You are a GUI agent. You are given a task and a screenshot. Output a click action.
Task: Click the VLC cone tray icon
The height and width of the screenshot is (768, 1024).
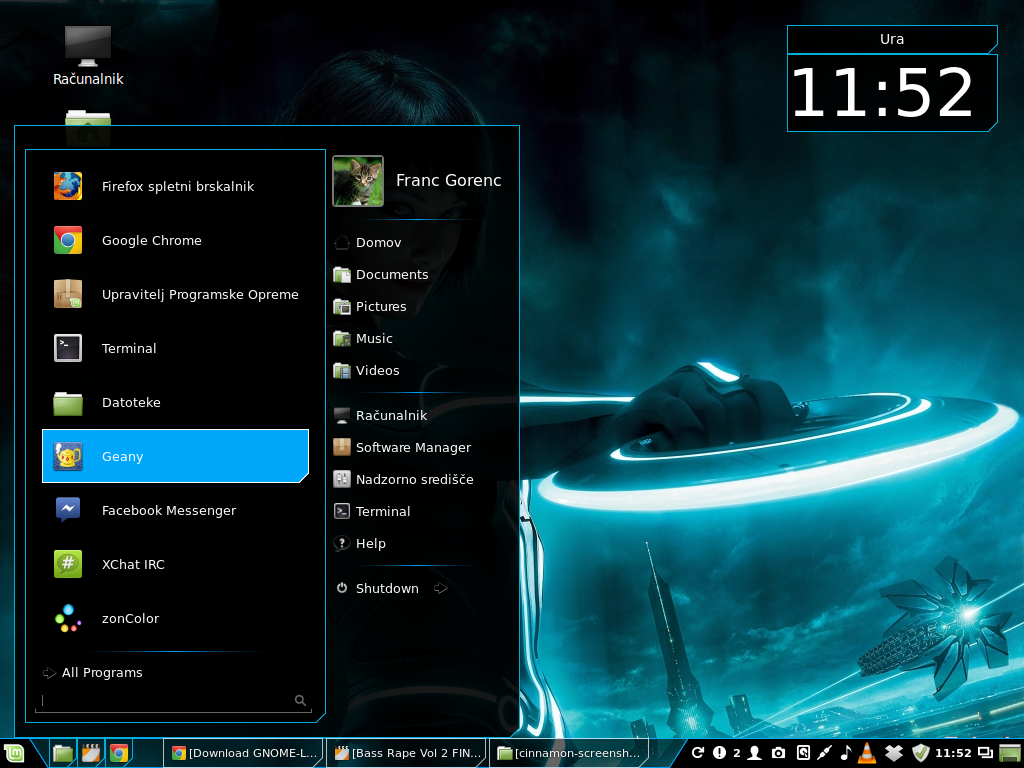click(x=867, y=752)
